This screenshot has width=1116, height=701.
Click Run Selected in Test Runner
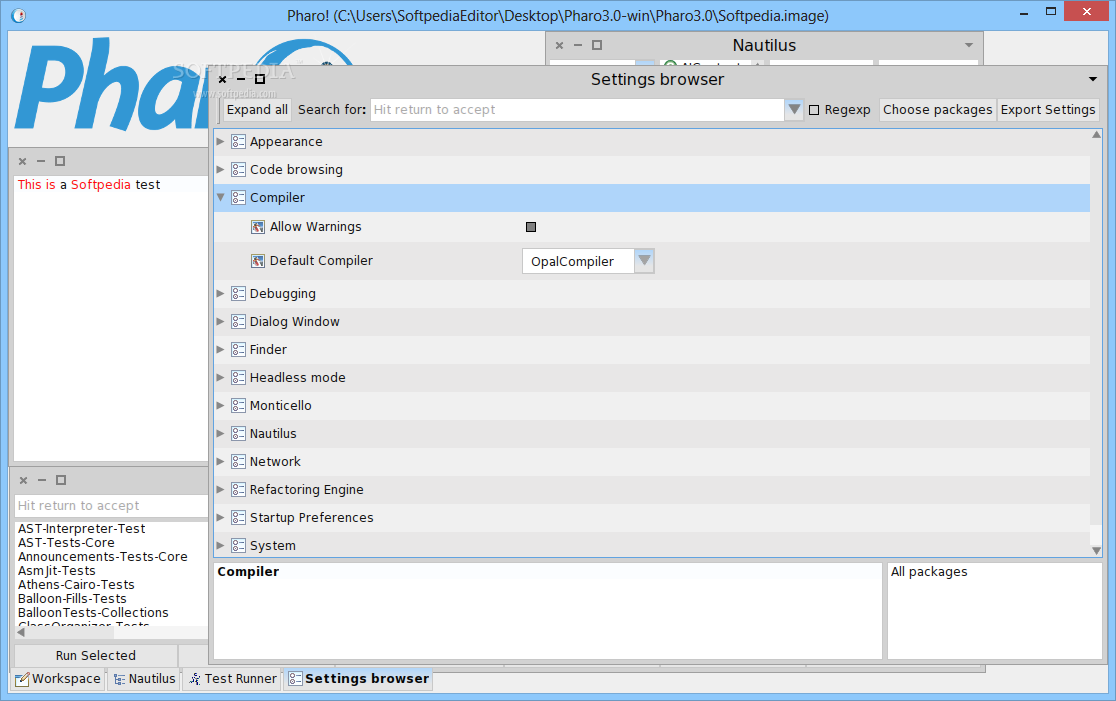click(95, 655)
